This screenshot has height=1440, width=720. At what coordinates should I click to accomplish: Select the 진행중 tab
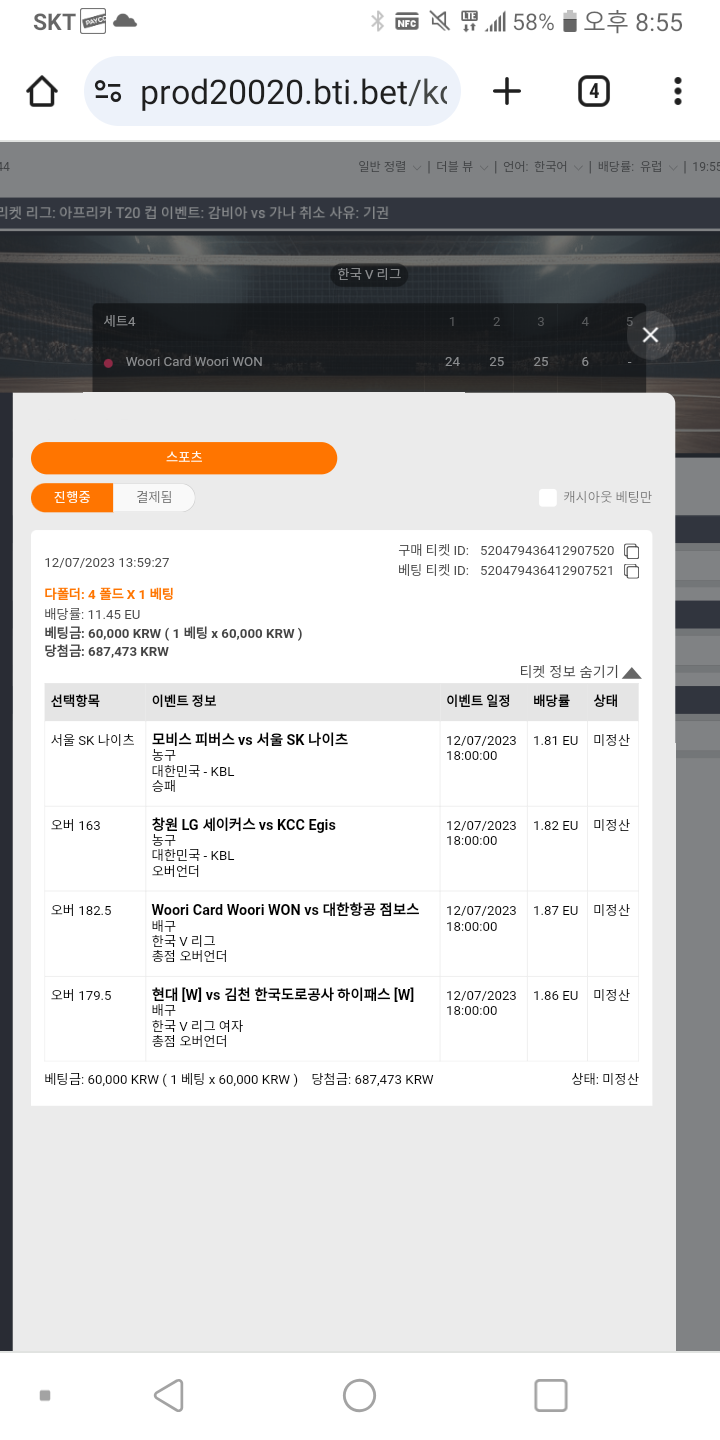[x=72, y=497]
